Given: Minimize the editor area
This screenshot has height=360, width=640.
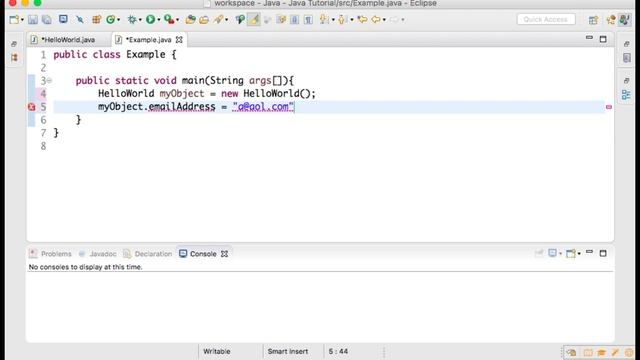Looking at the screenshot, I should 589,38.
